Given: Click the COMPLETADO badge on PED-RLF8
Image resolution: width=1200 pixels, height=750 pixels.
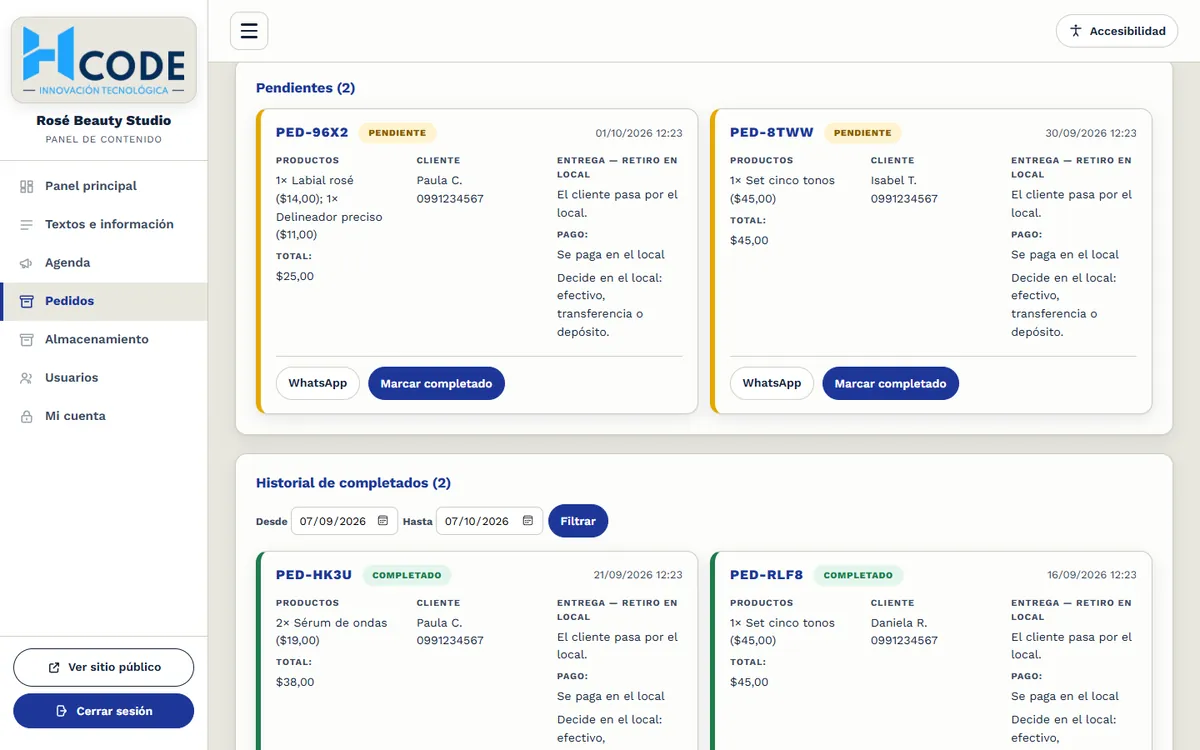Looking at the screenshot, I should pos(858,575).
